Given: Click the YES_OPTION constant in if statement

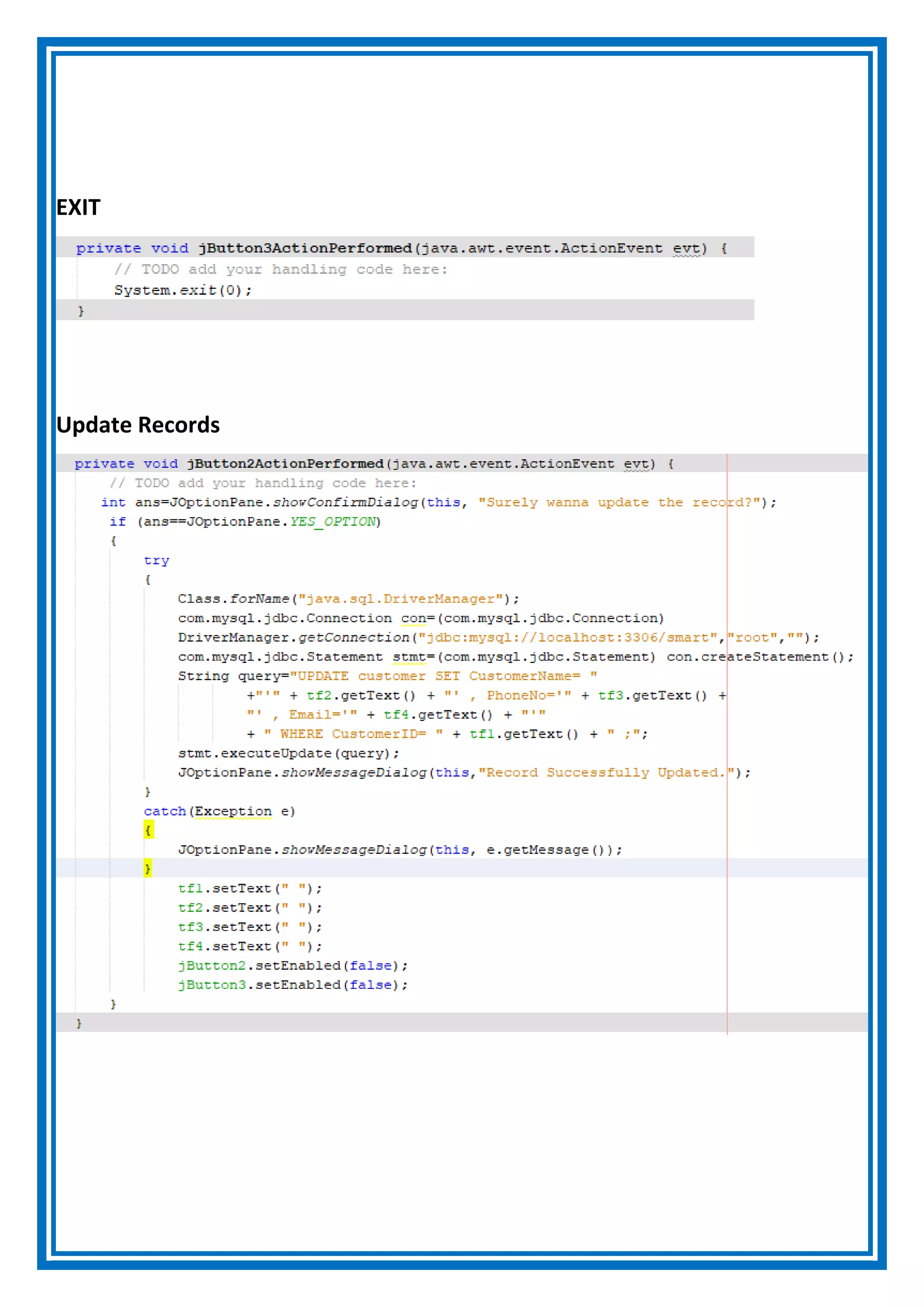Looking at the screenshot, I should click(x=333, y=522).
